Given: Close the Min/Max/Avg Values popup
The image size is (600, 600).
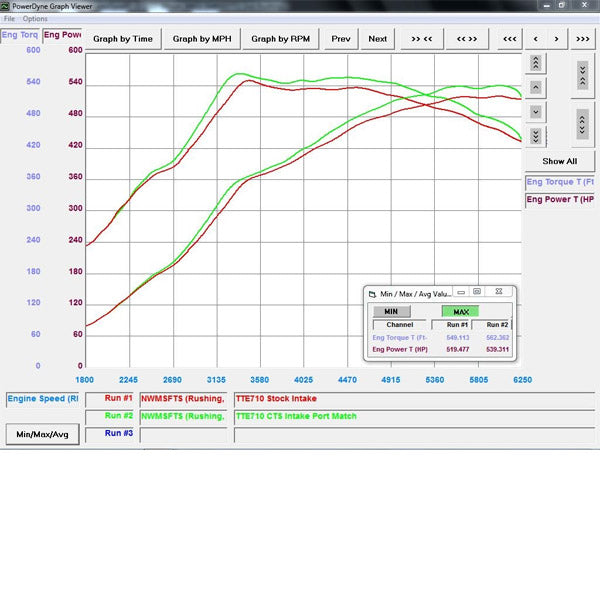Looking at the screenshot, I should tap(499, 292).
